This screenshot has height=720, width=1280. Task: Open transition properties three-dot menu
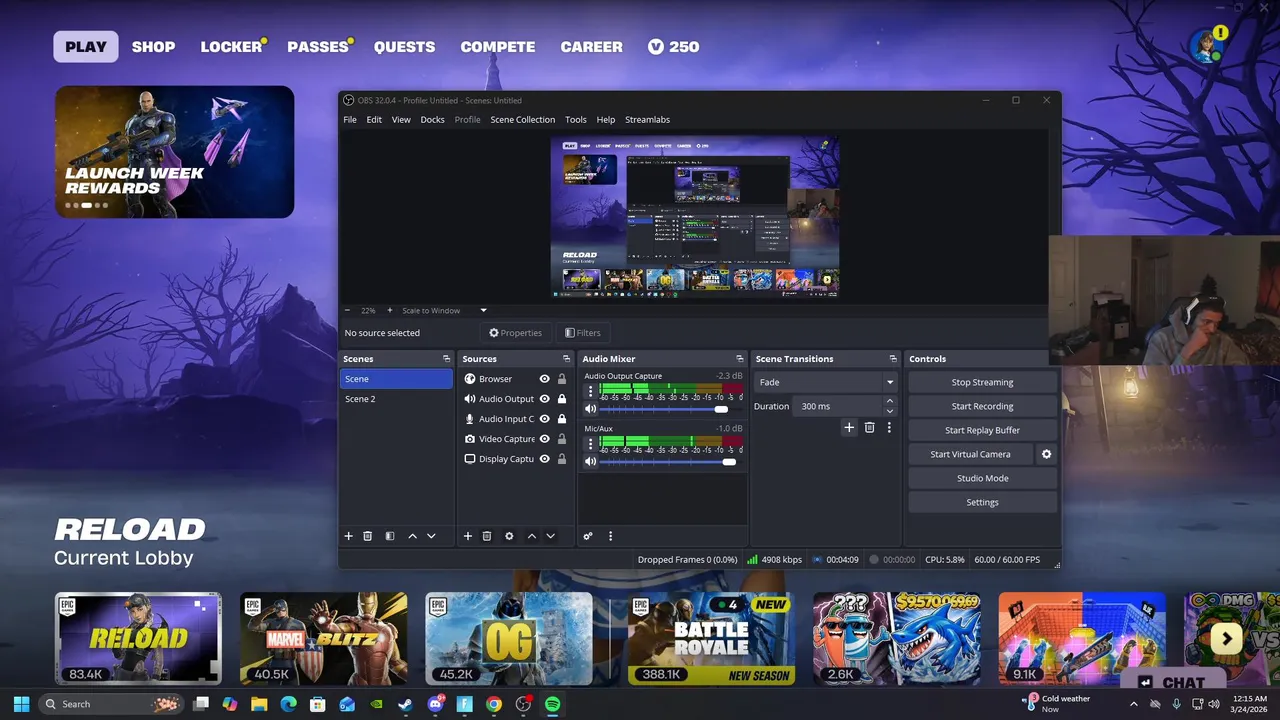[x=889, y=427]
